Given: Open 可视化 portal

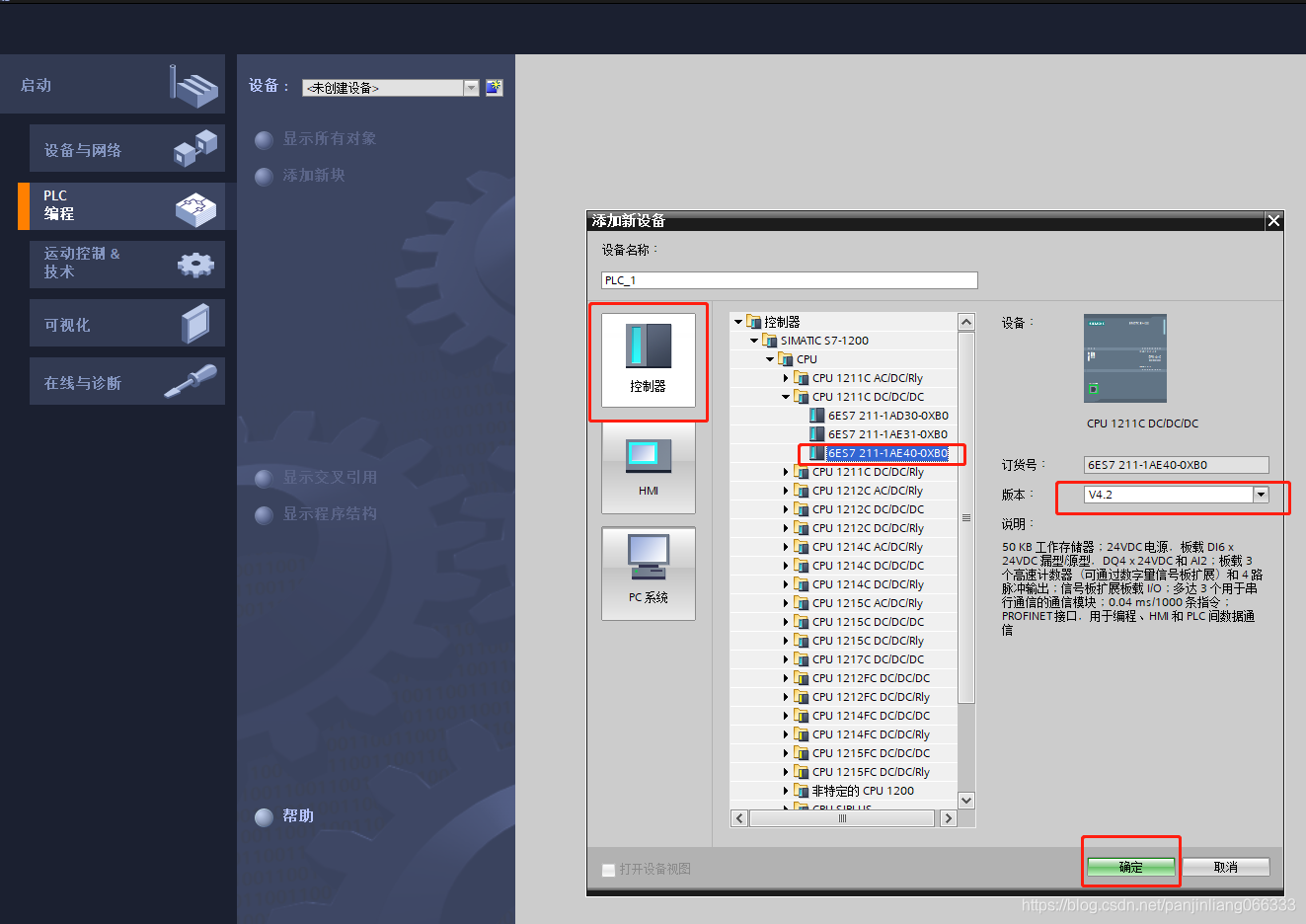Looking at the screenshot, I should (x=127, y=323).
